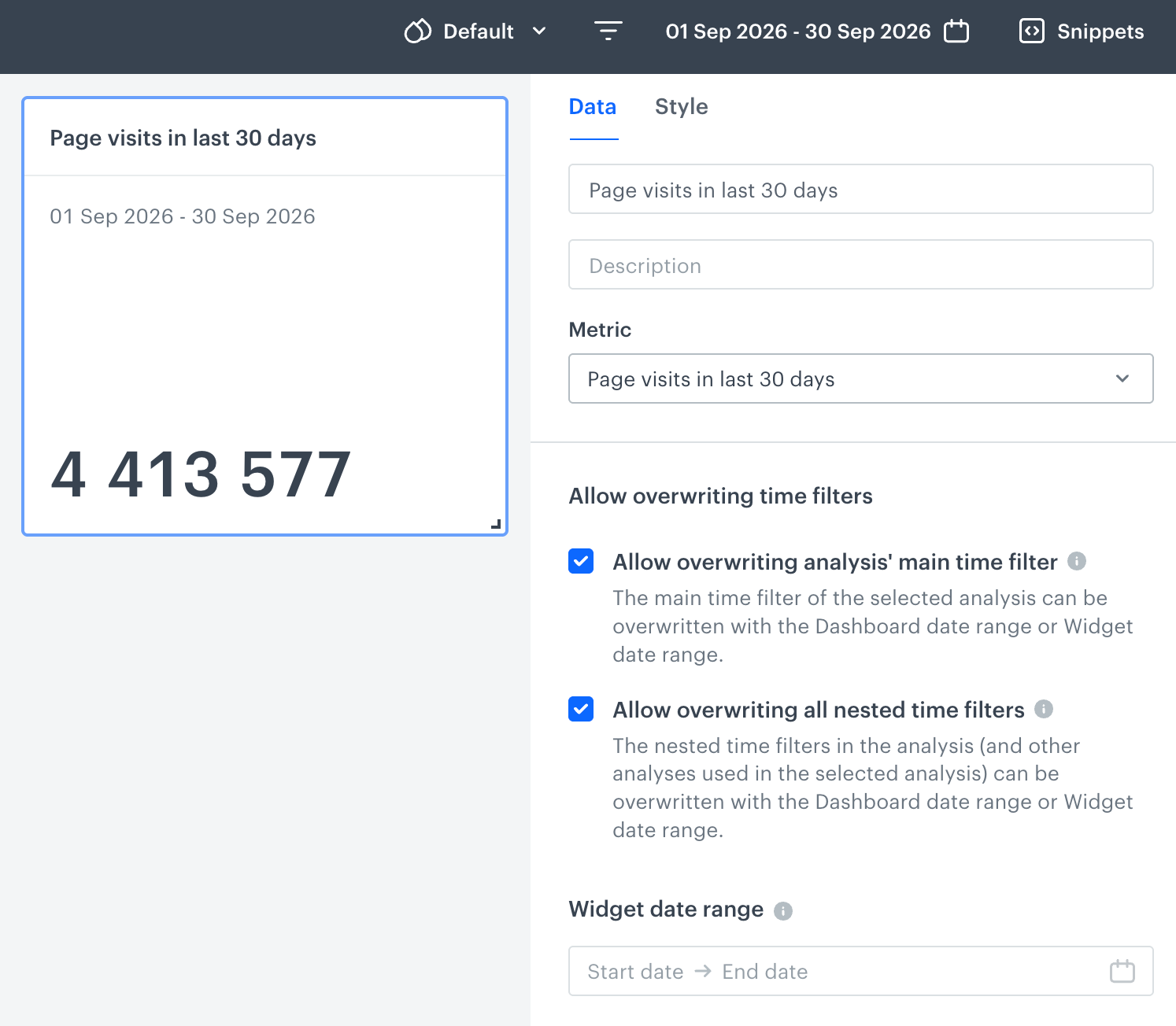Click the Start date placeholder
Viewport: 1176px width, 1026px height.
(x=635, y=972)
